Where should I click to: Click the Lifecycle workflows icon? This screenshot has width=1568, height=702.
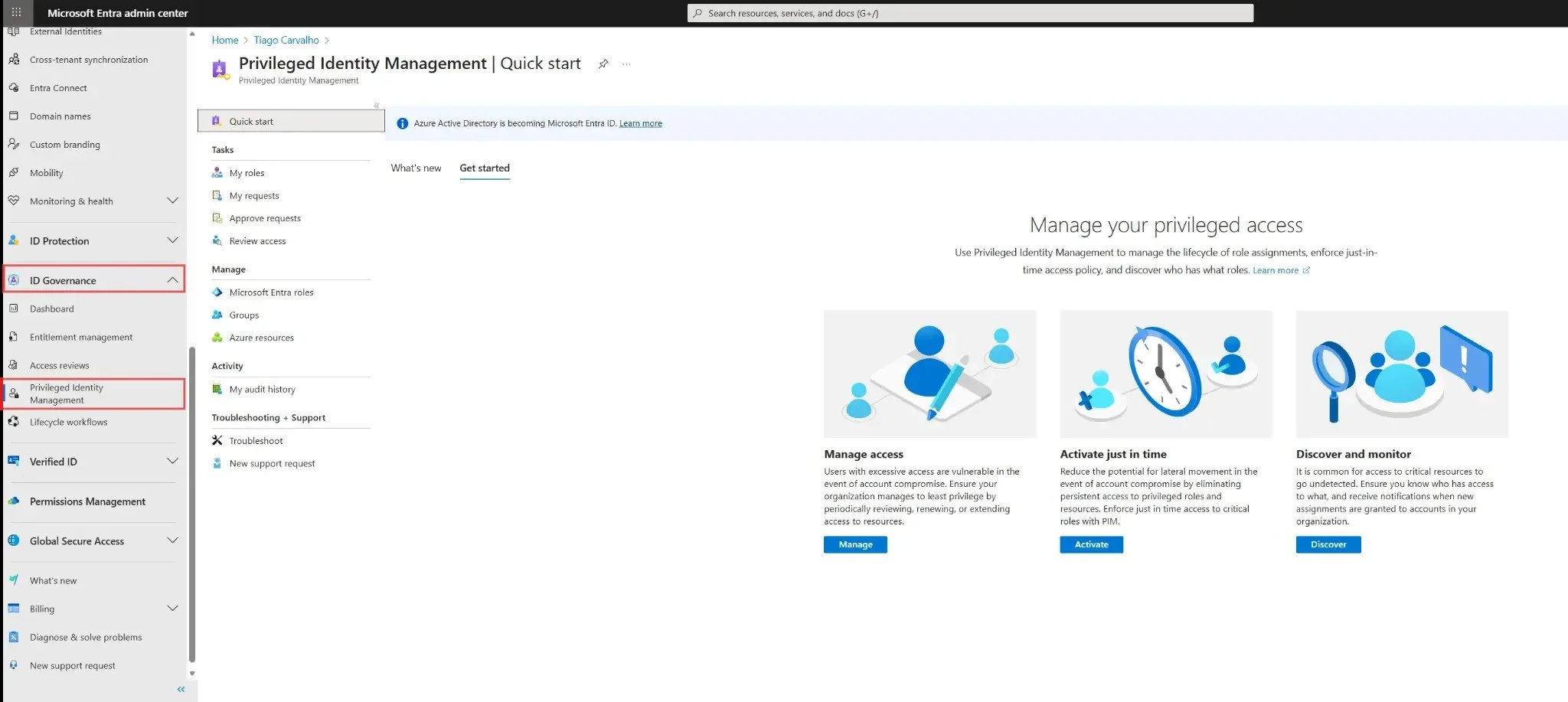(14, 421)
